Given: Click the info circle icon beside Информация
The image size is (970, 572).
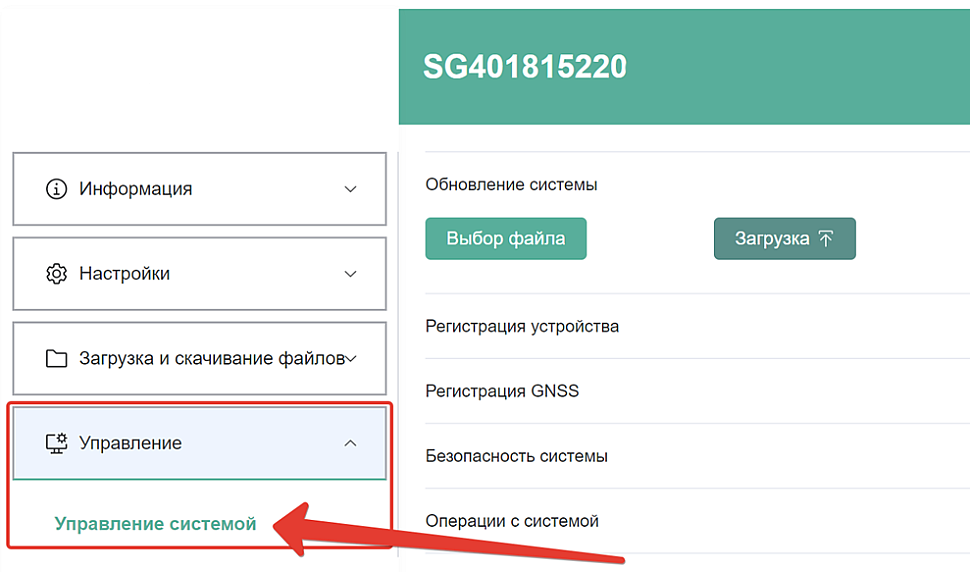Looking at the screenshot, I should tap(56, 189).
